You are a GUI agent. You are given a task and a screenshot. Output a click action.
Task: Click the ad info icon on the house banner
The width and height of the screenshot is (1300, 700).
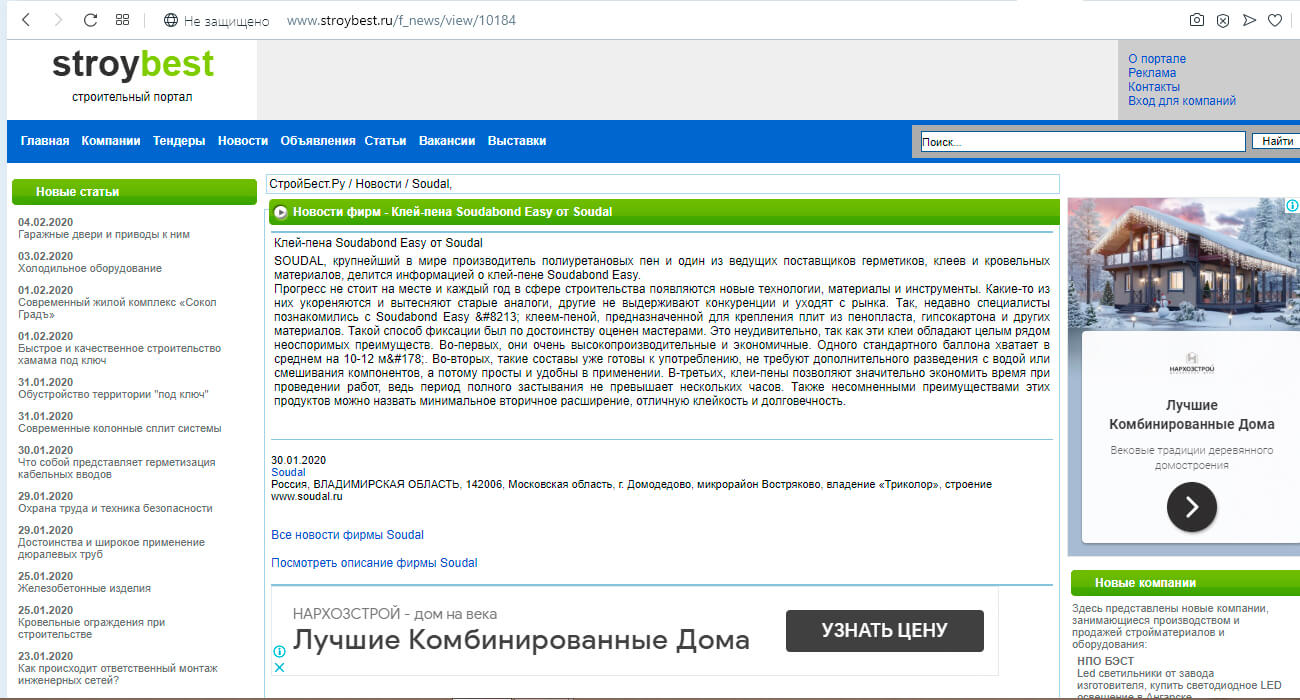1292,205
